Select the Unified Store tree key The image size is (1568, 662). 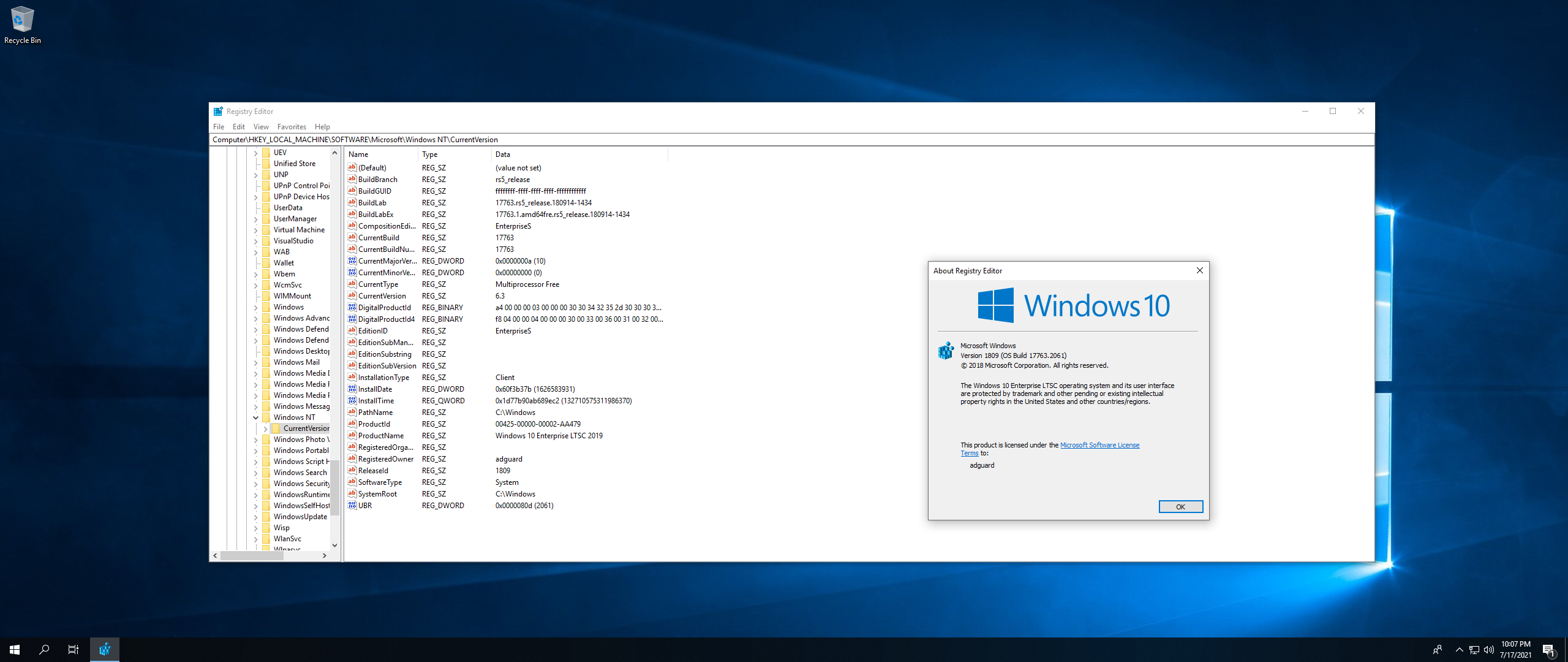coord(295,164)
